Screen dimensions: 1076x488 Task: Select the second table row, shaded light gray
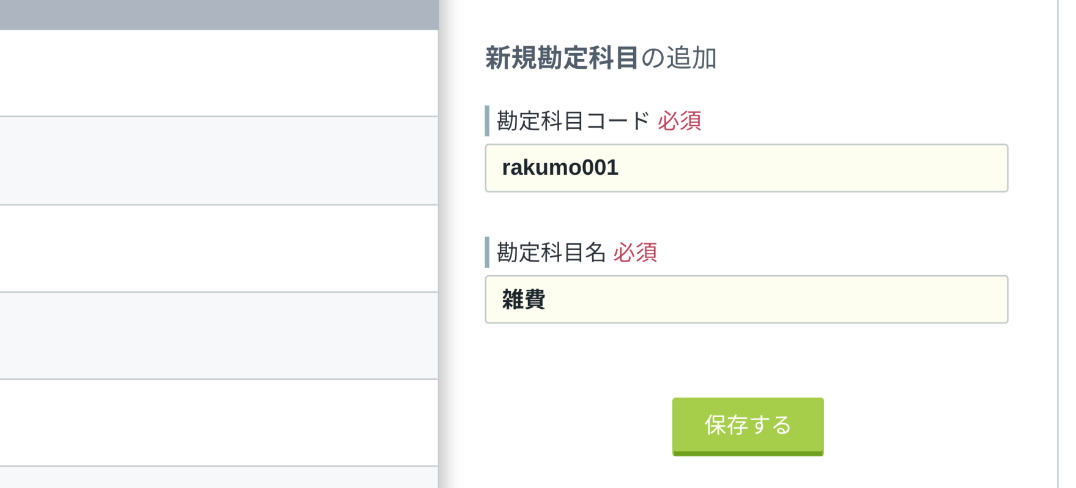(219, 161)
